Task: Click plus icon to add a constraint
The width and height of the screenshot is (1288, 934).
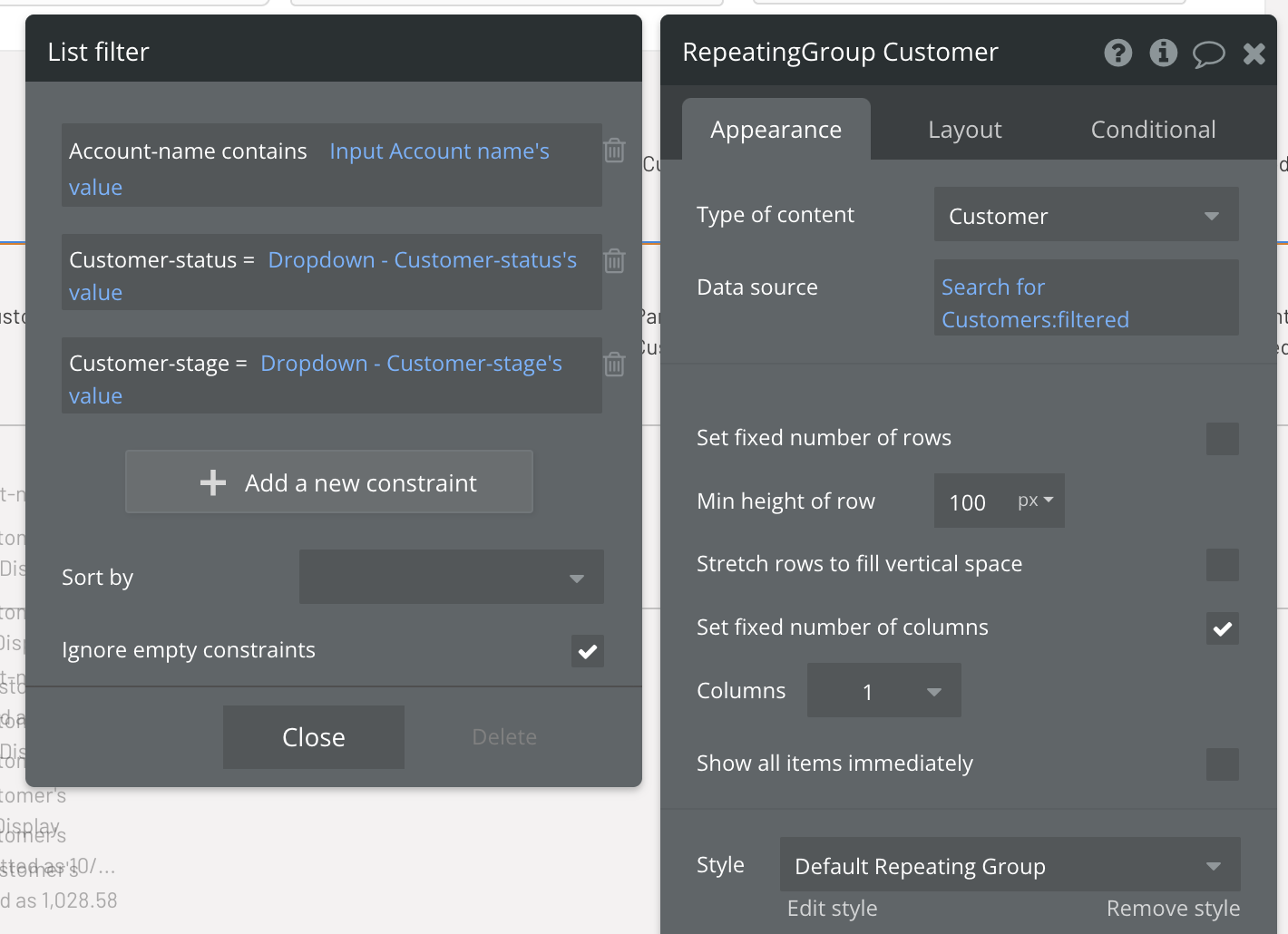Action: pos(213,482)
